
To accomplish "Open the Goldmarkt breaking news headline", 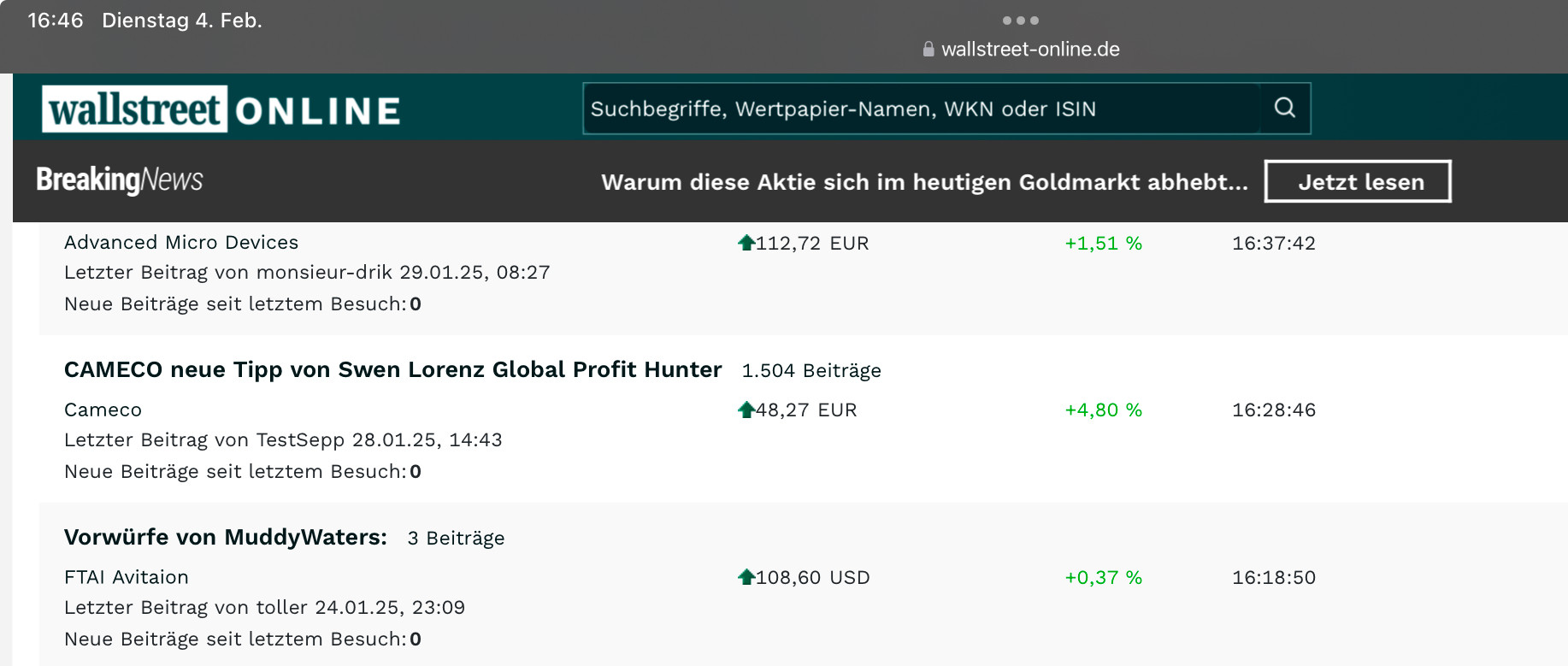I will click(x=924, y=182).
